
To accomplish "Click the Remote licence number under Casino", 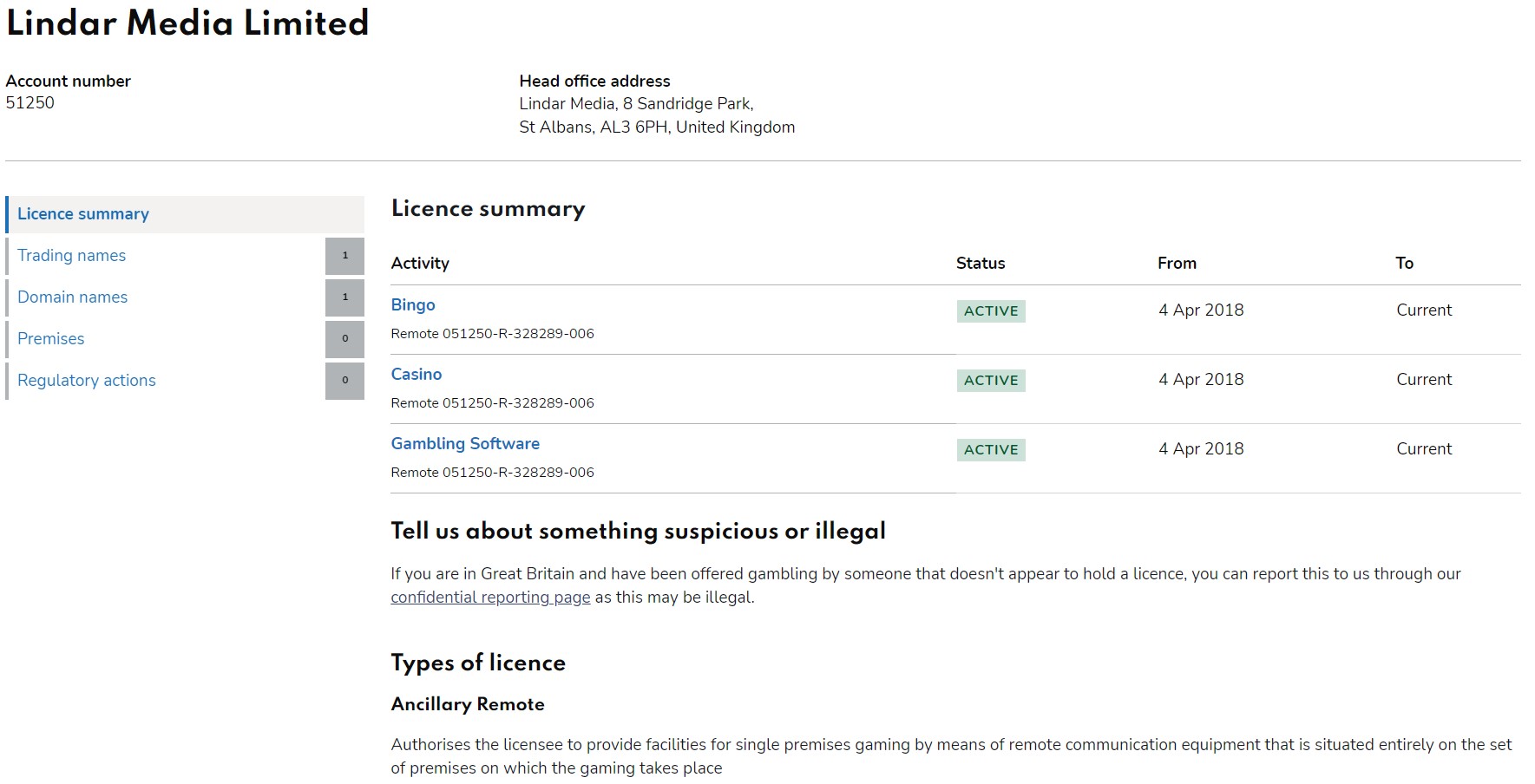I will coord(492,403).
